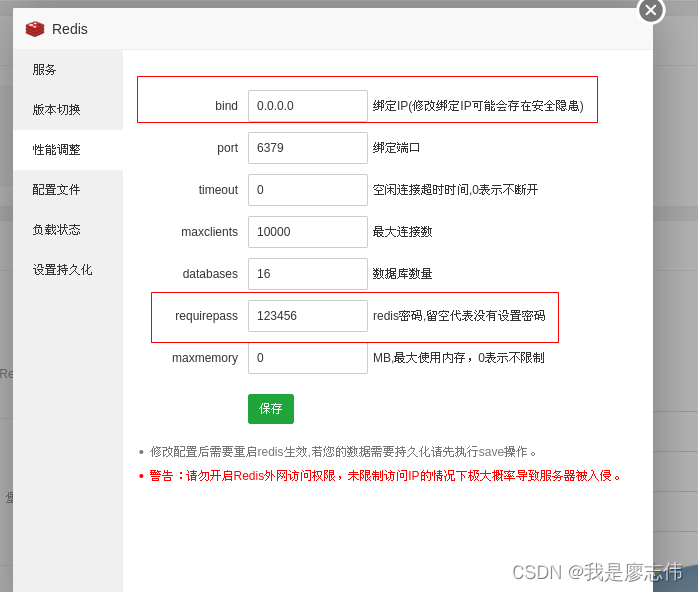Close the Redis dialog with the X button
This screenshot has width=698, height=592.
[651, 10]
